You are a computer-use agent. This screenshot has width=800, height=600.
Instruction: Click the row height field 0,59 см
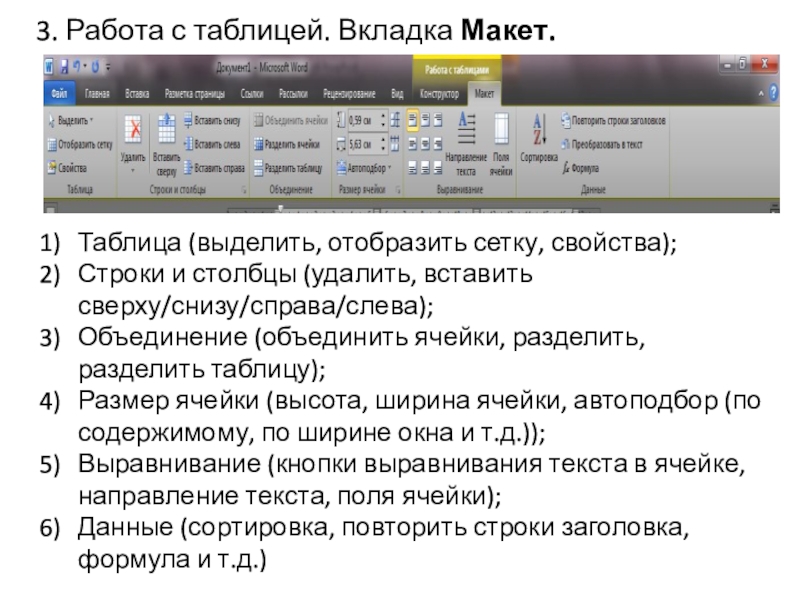(363, 120)
